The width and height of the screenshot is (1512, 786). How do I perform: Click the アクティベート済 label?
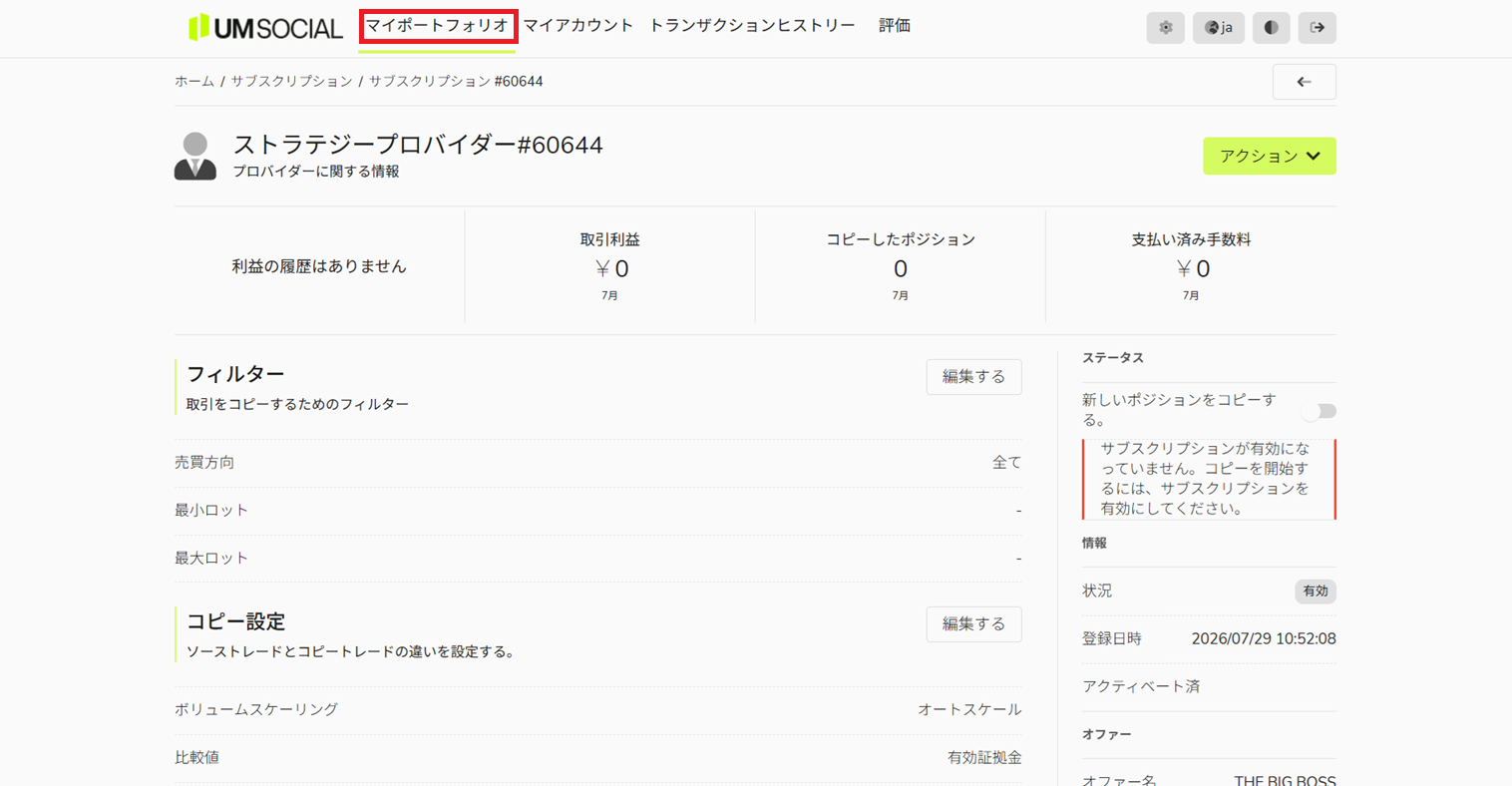click(x=1141, y=686)
